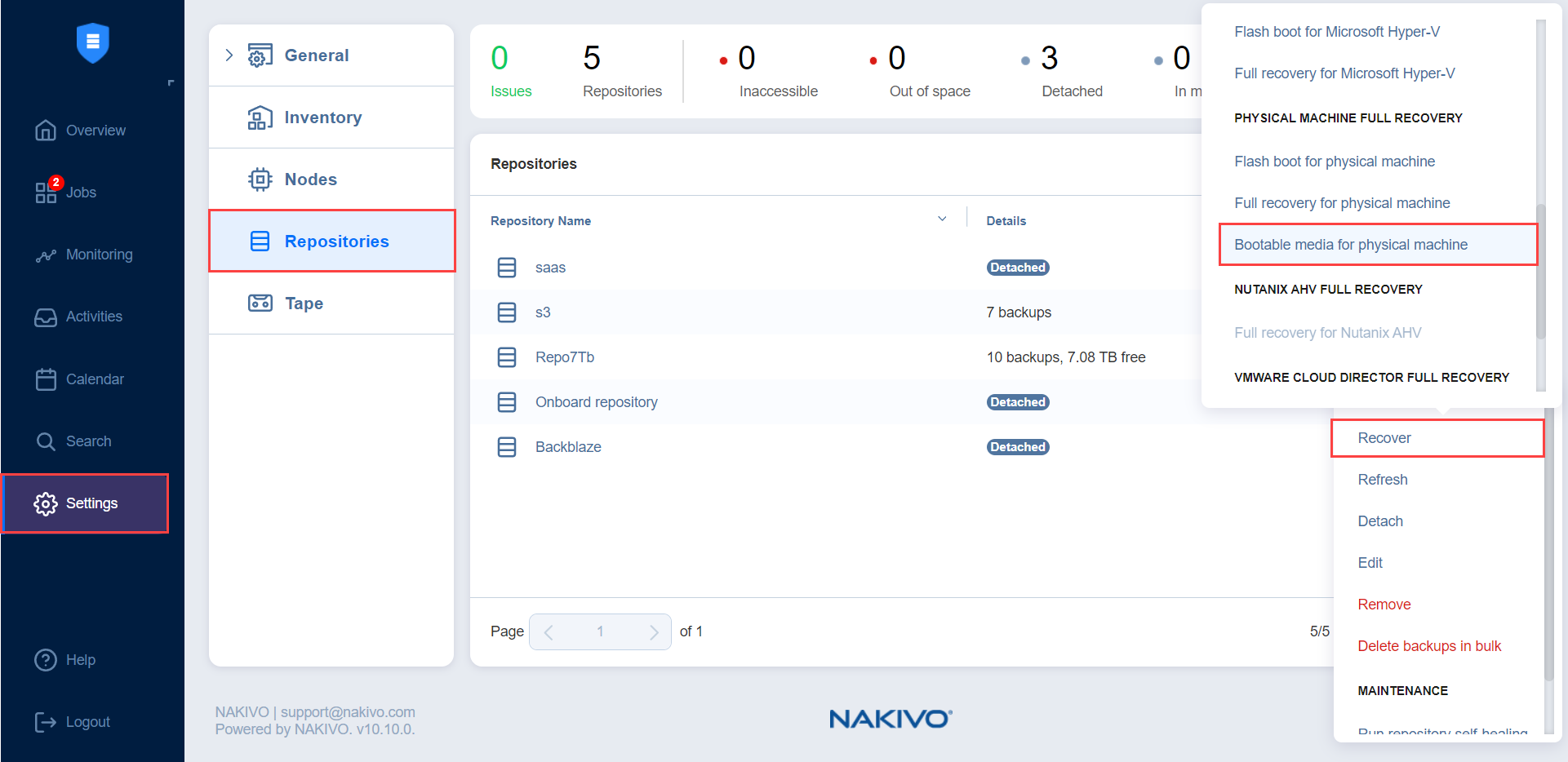
Task: Open the Monitoring graph icon
Action: click(x=46, y=255)
